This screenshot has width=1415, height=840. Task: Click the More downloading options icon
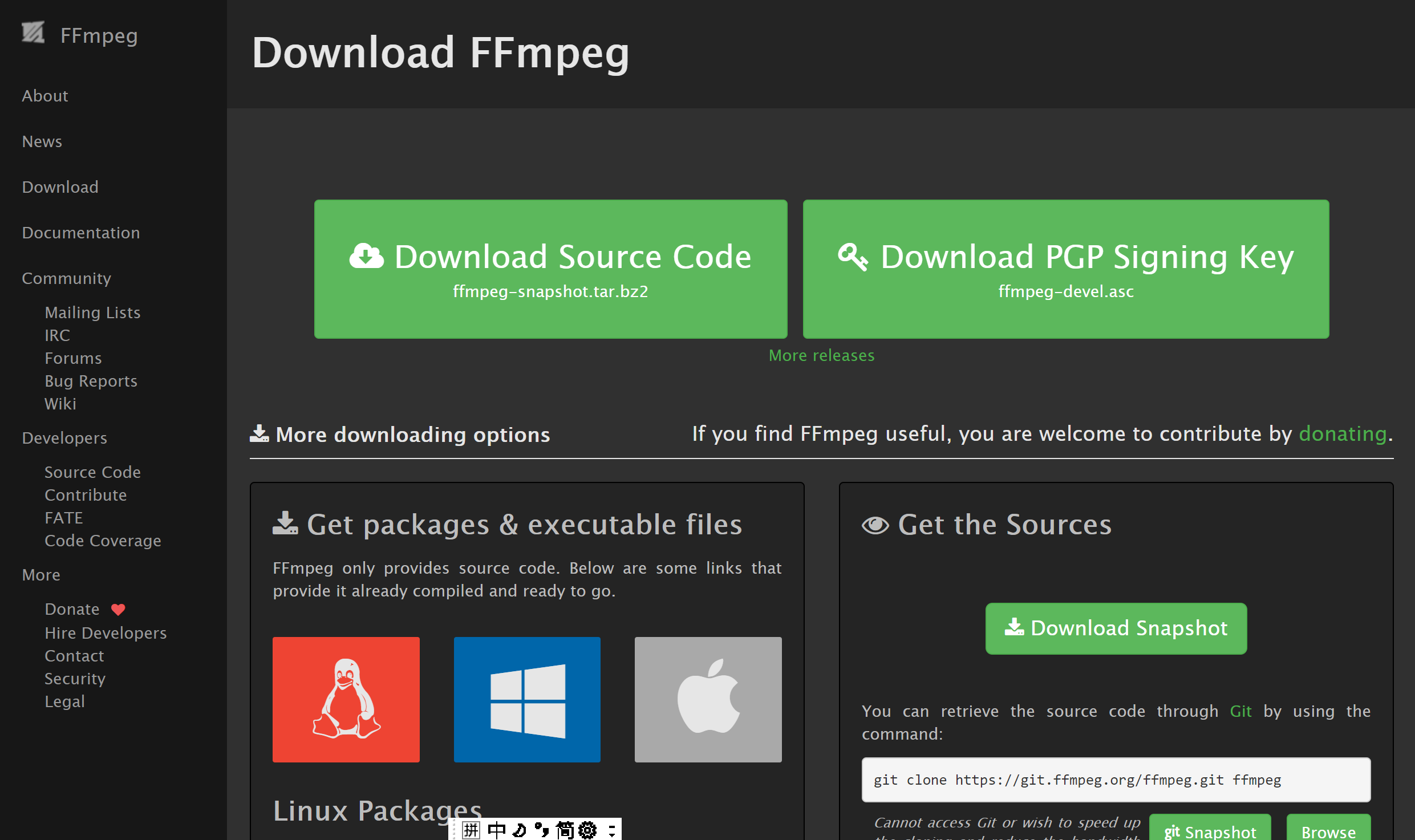260,434
